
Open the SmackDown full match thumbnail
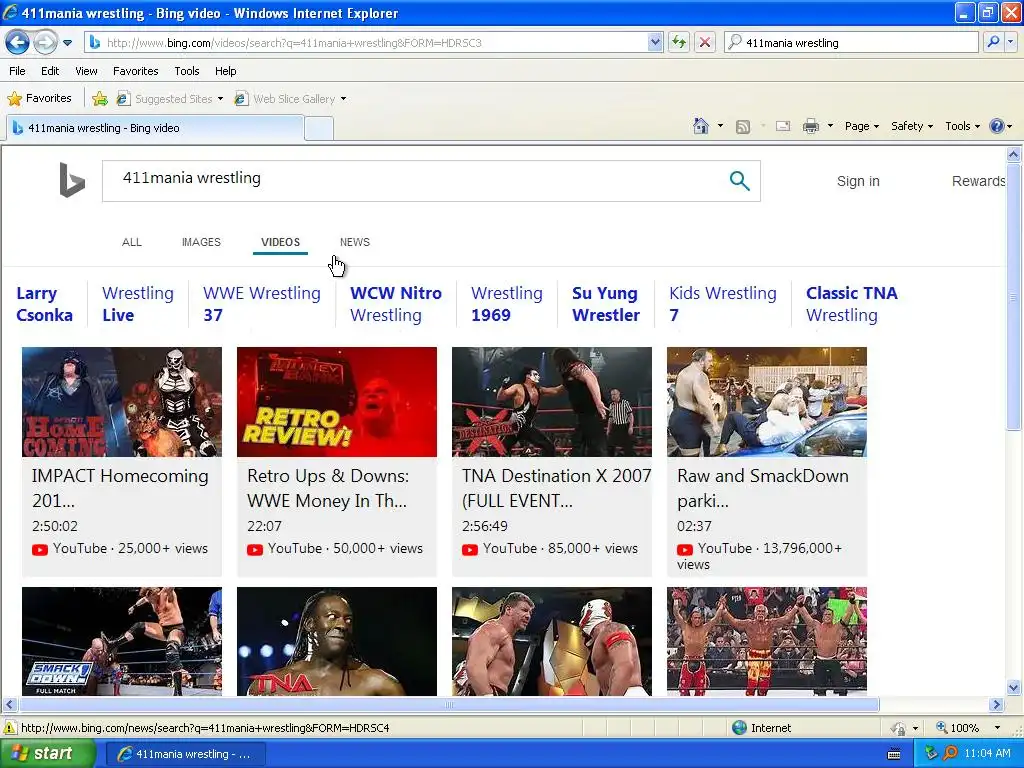[x=122, y=641]
